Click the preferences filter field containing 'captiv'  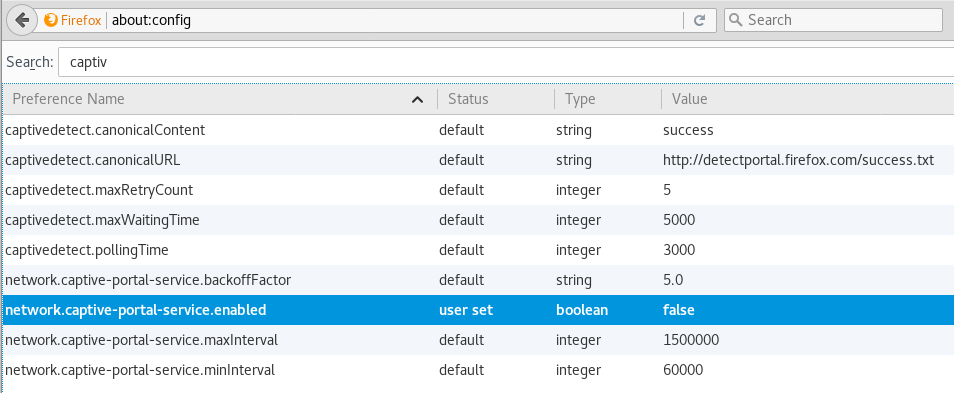pyautogui.click(x=506, y=62)
